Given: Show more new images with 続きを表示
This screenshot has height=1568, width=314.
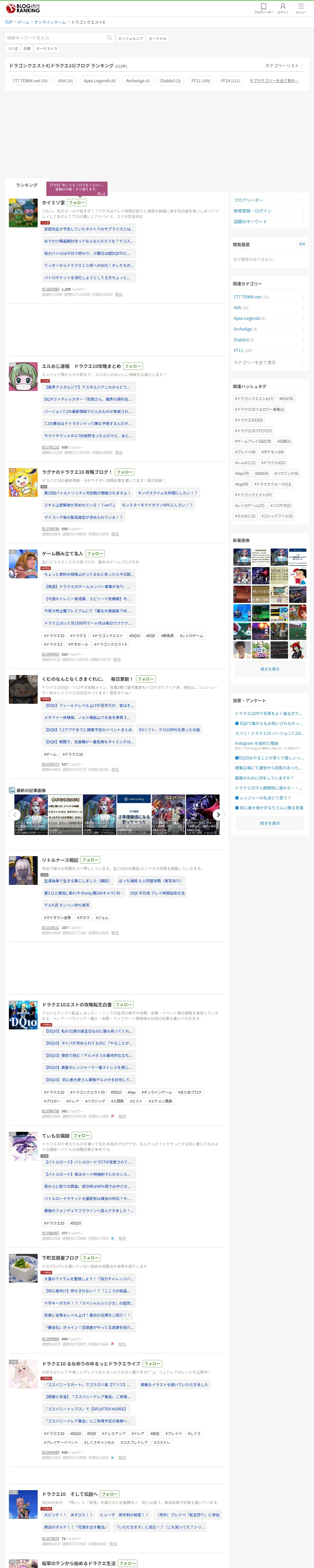Looking at the screenshot, I should pos(270,669).
